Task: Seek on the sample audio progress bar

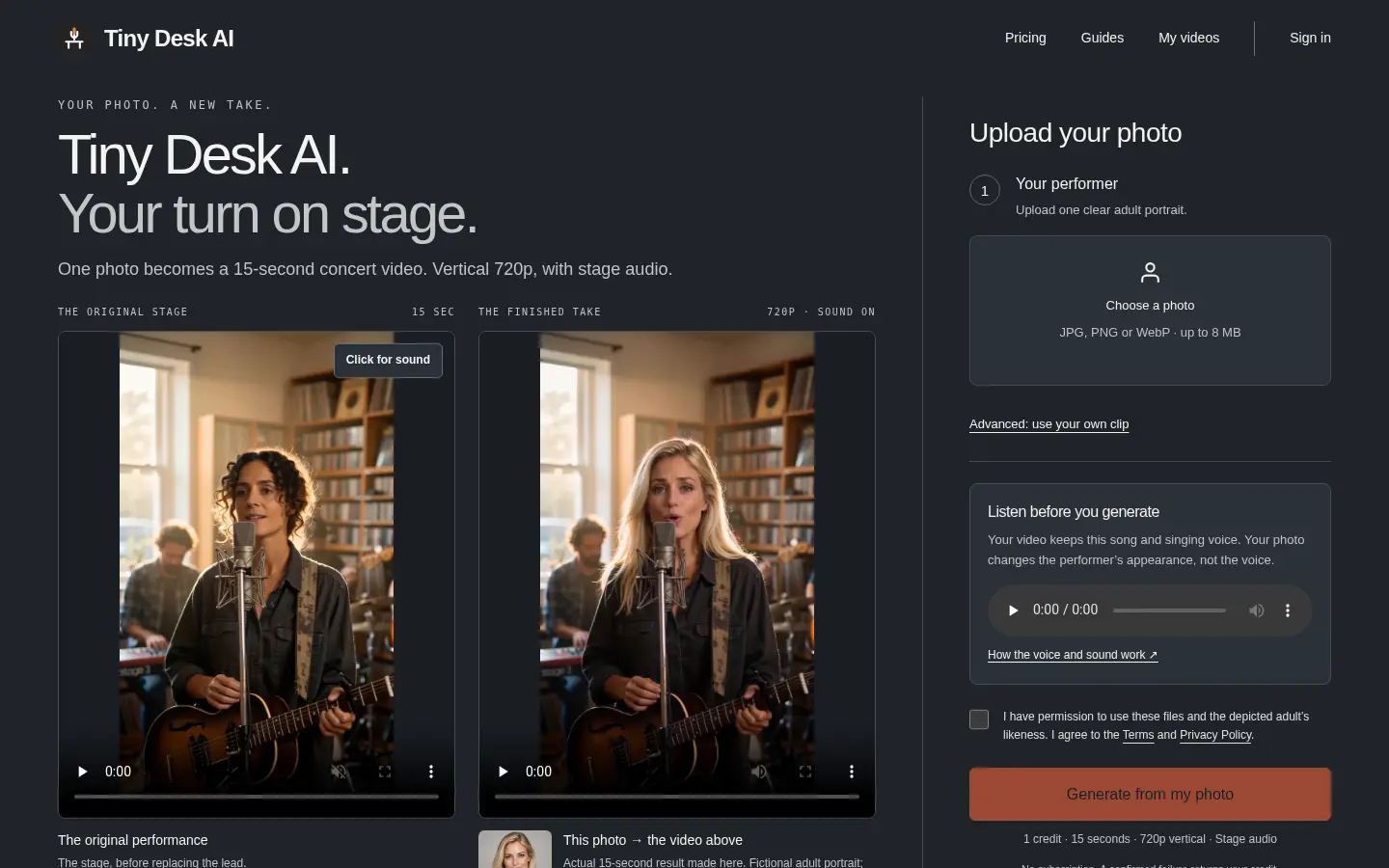Action: coord(1169,610)
